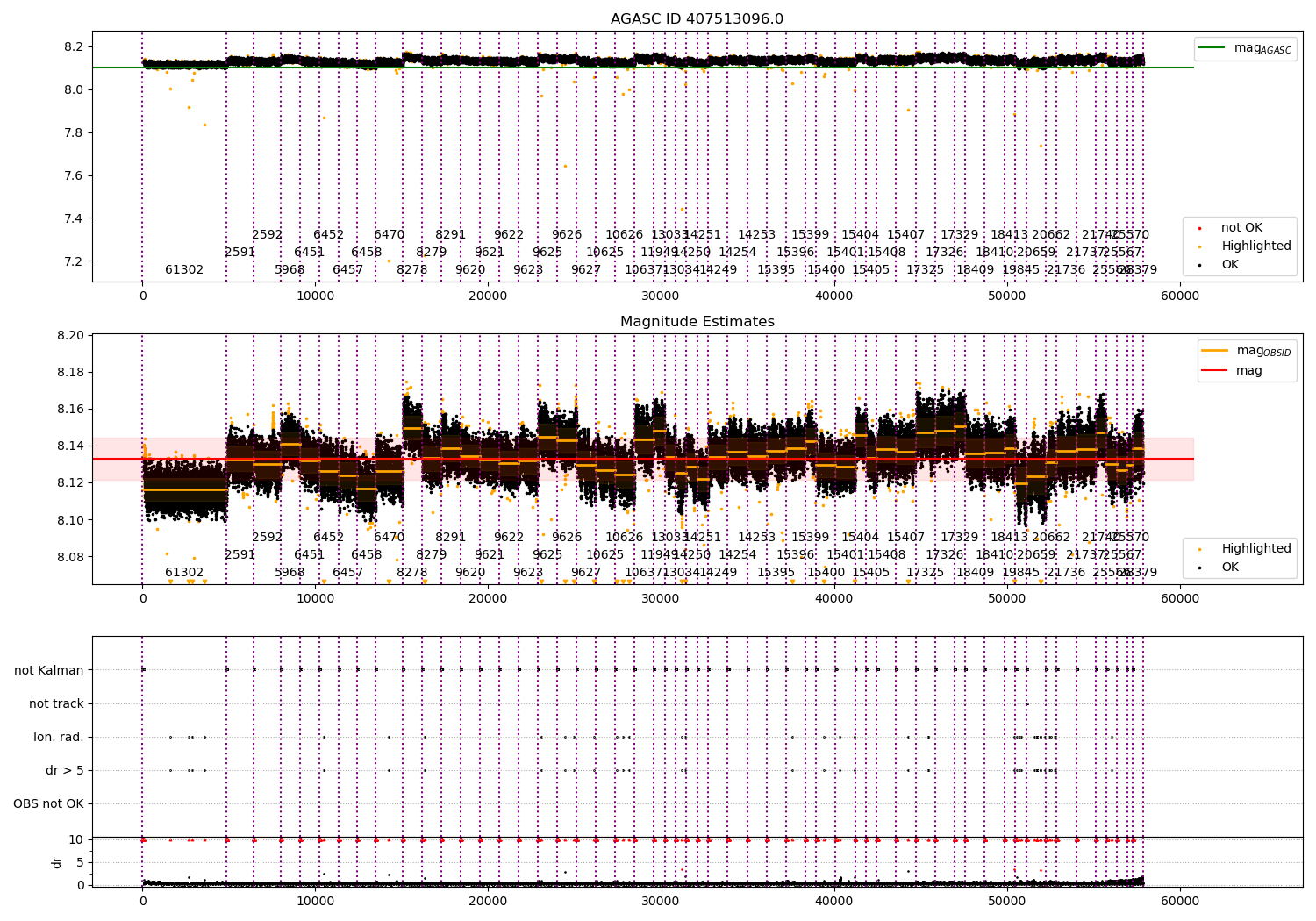Click obsid label '15407' in Magnitude Estimates plot
Viewport: 1316px width, 921px height.
[x=905, y=538]
